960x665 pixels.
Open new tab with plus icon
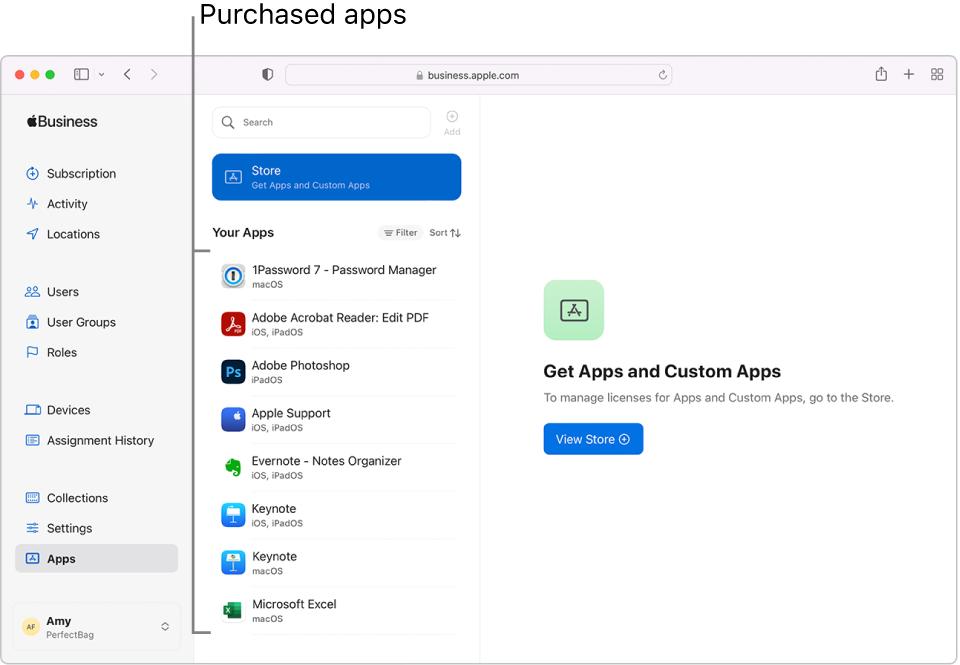pyautogui.click(x=909, y=75)
